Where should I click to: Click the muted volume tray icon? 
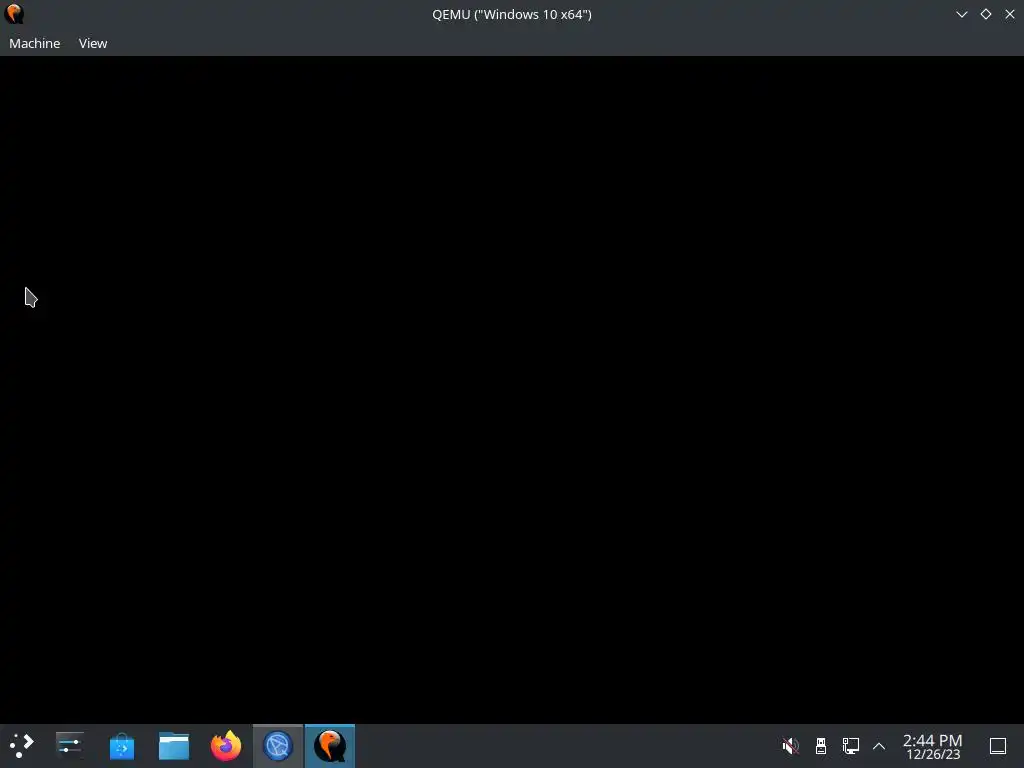790,745
